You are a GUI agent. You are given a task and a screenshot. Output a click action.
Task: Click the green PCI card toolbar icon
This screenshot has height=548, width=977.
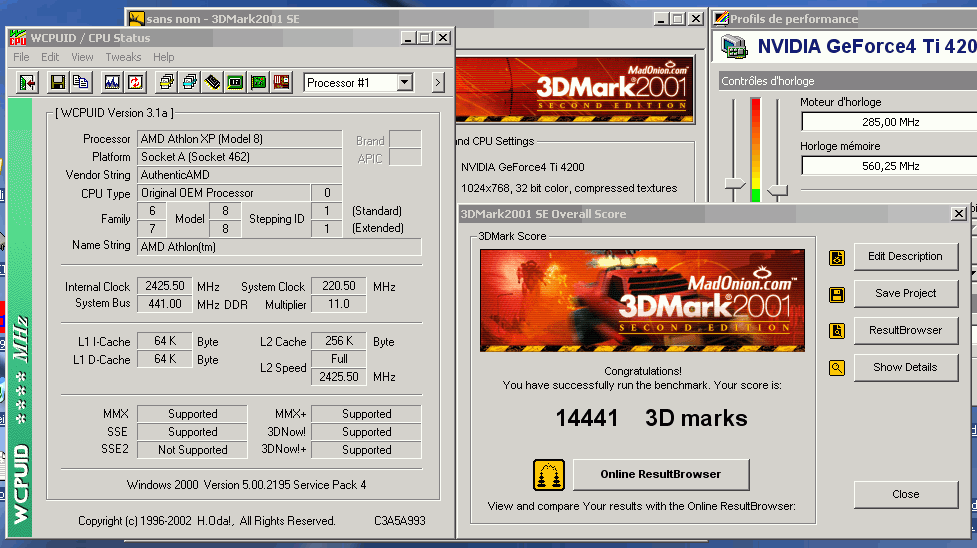[259, 82]
